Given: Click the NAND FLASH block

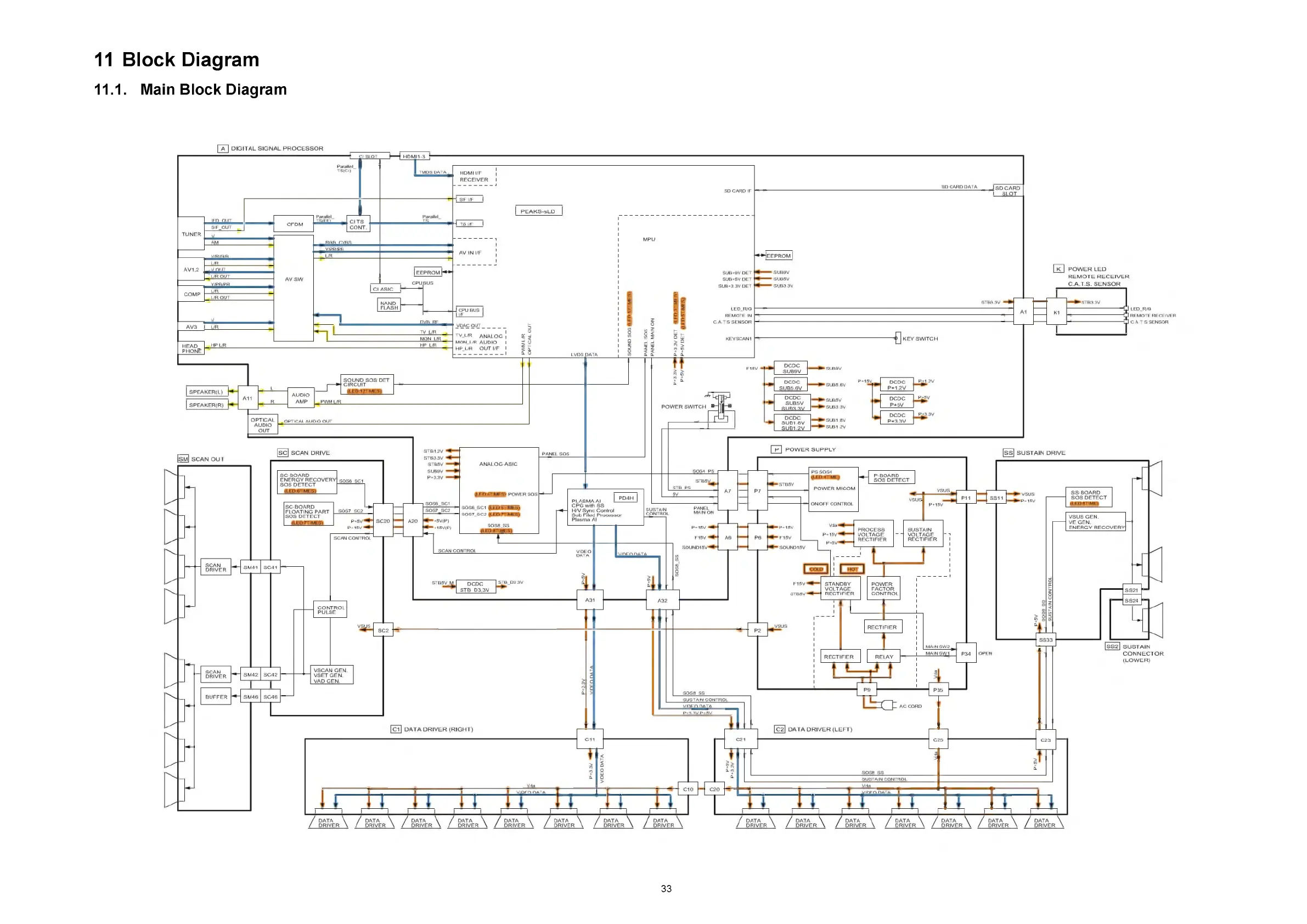Looking at the screenshot, I should [x=389, y=305].
